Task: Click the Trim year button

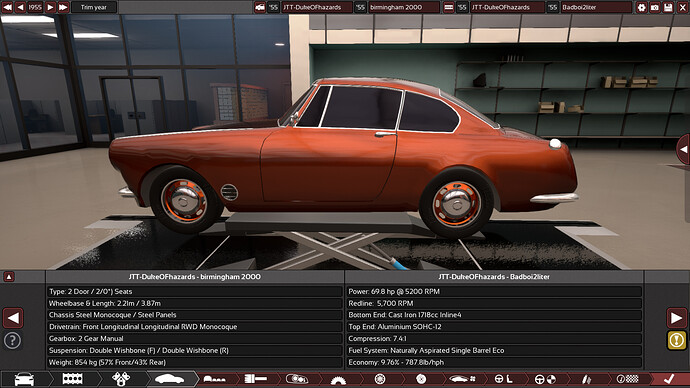Action: (94, 7)
